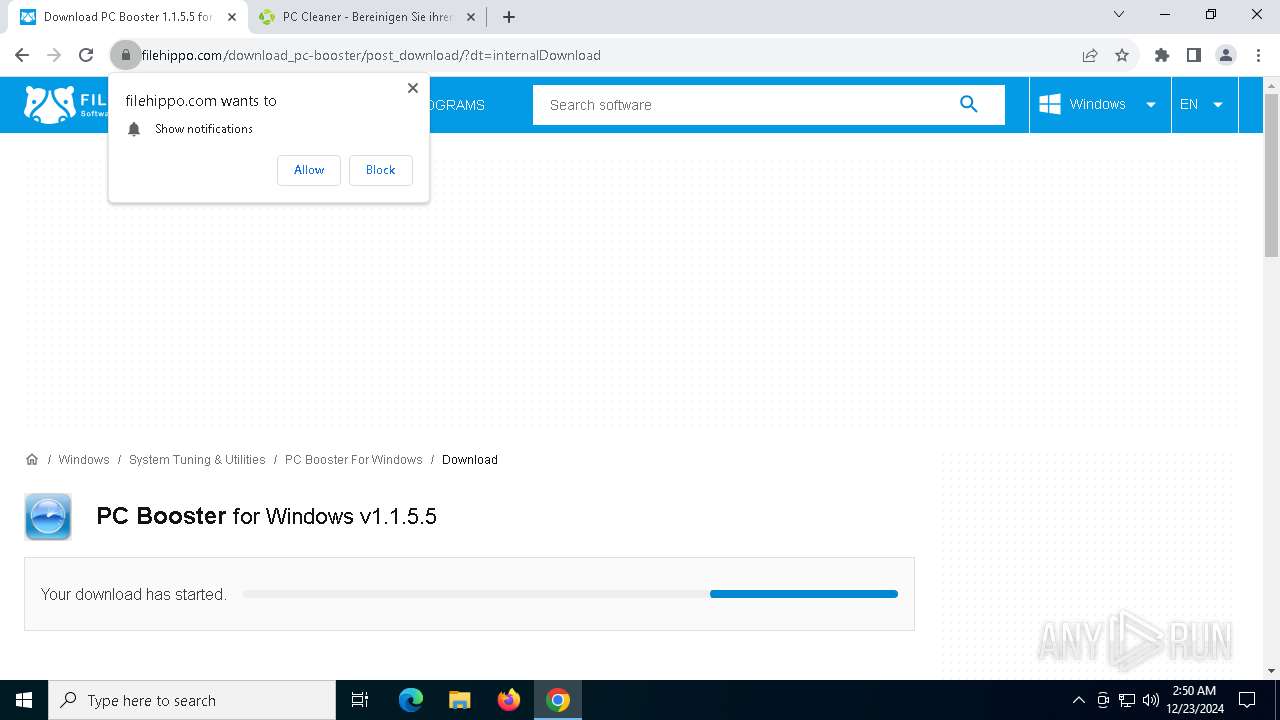The image size is (1280, 720).
Task: Click the PC Booster app icon
Action: pos(48,517)
